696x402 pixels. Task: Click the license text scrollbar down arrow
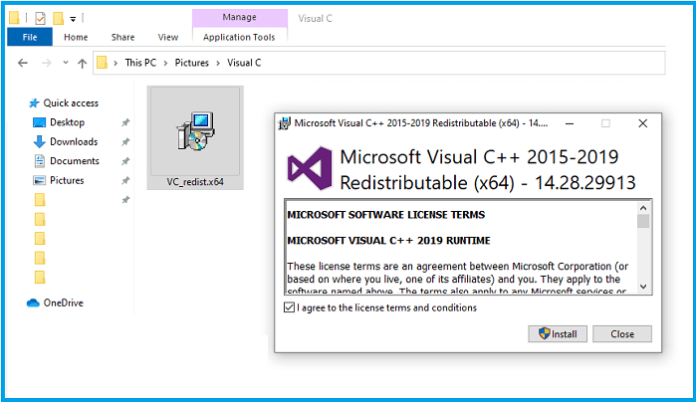(x=643, y=287)
